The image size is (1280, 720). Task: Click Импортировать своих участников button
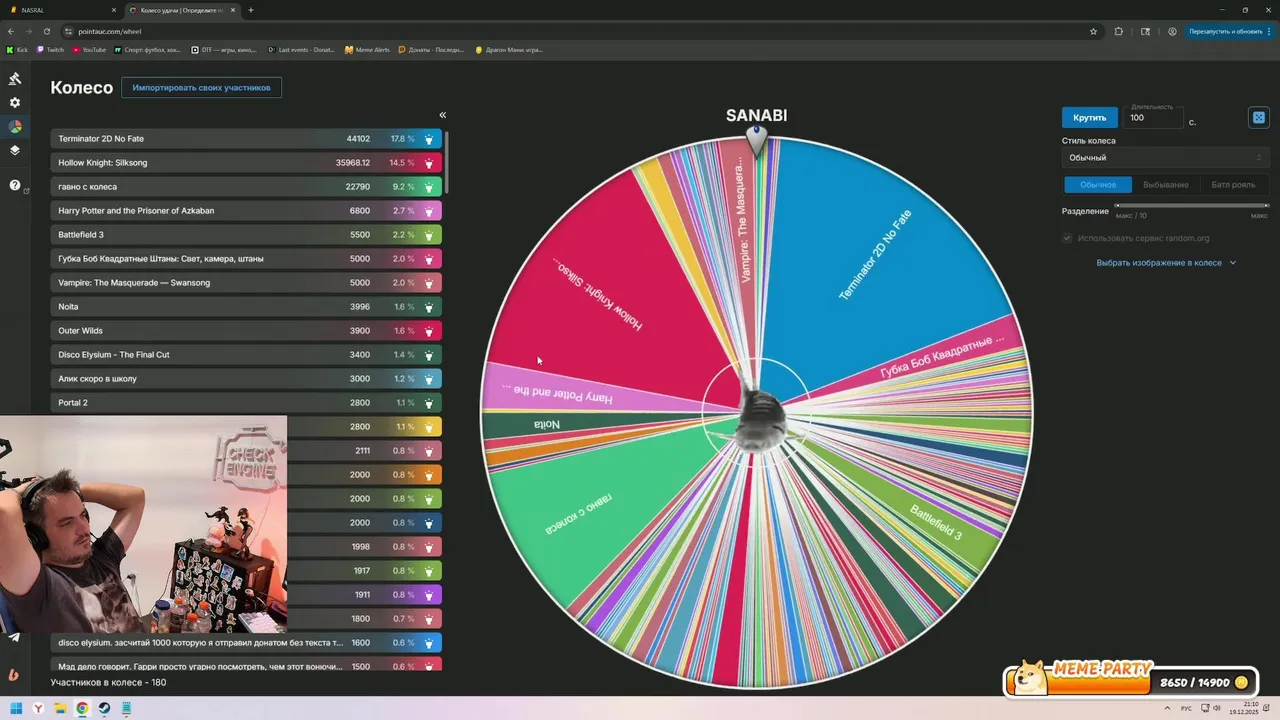coord(202,88)
